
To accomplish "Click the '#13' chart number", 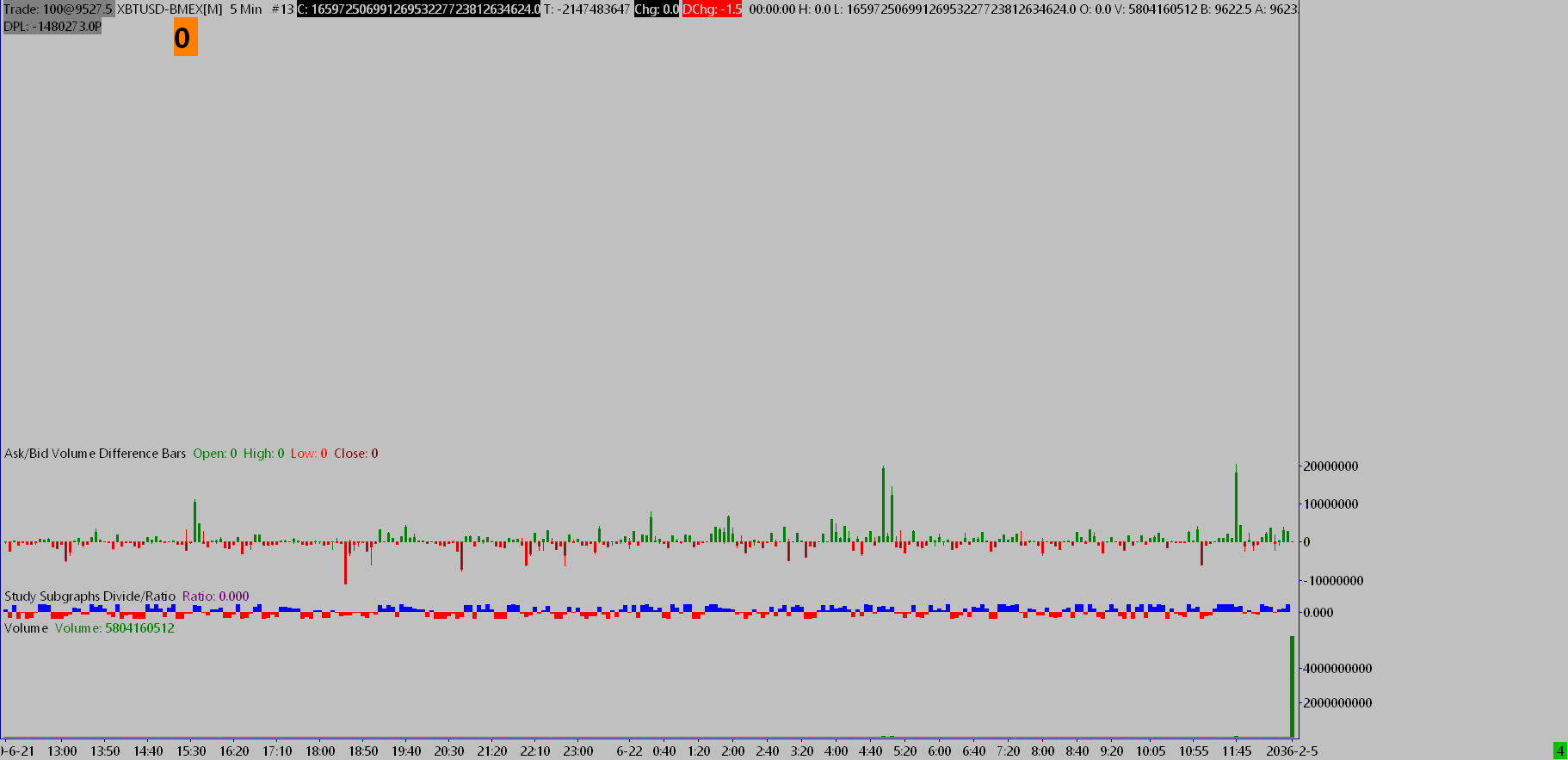I will pyautogui.click(x=282, y=9).
